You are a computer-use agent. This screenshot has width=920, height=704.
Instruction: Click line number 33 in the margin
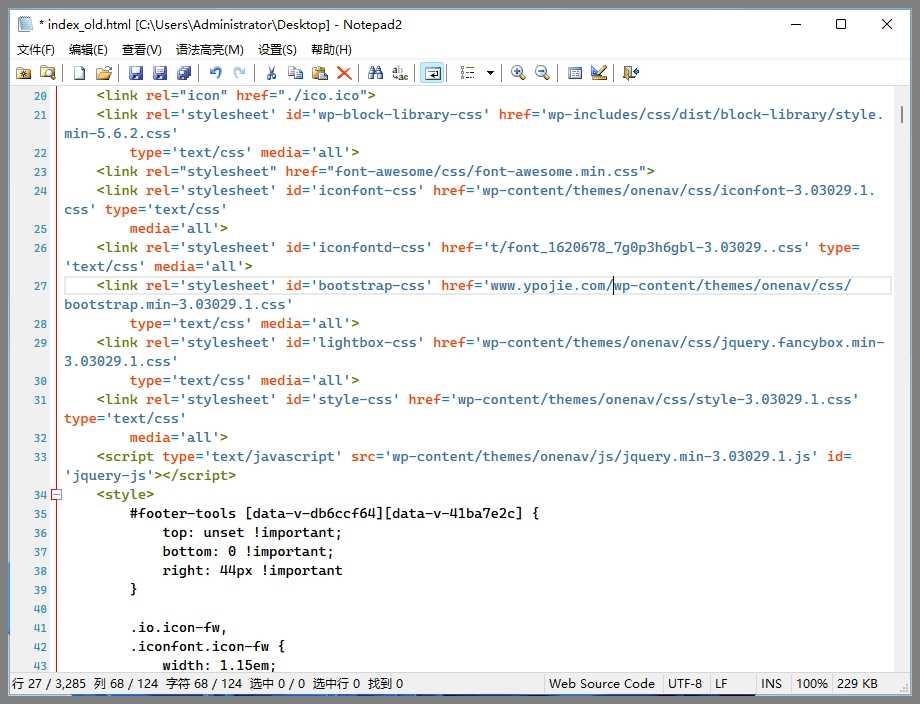pos(40,457)
